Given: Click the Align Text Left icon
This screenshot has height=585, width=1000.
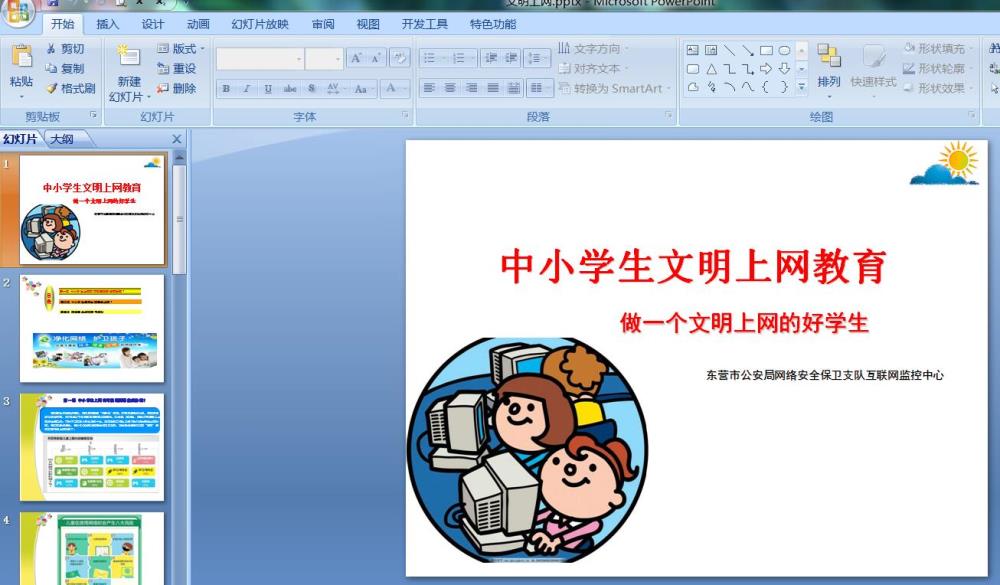Looking at the screenshot, I should point(429,88).
